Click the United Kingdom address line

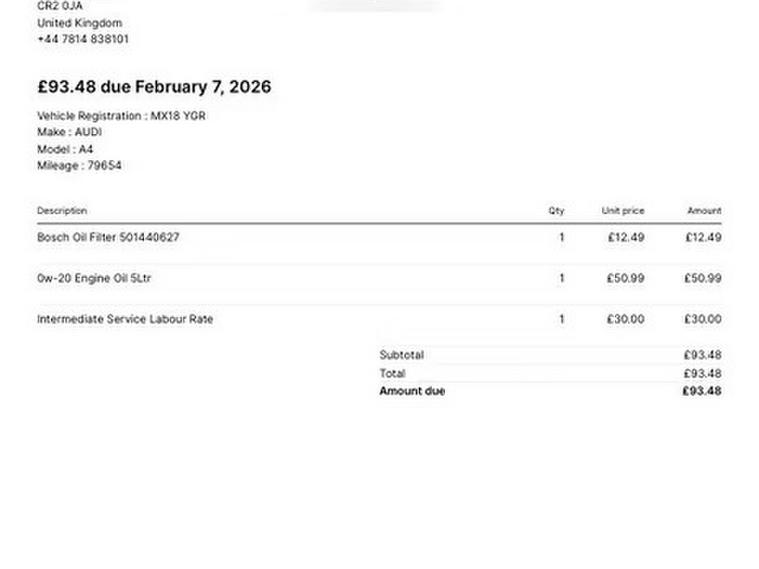pos(79,23)
